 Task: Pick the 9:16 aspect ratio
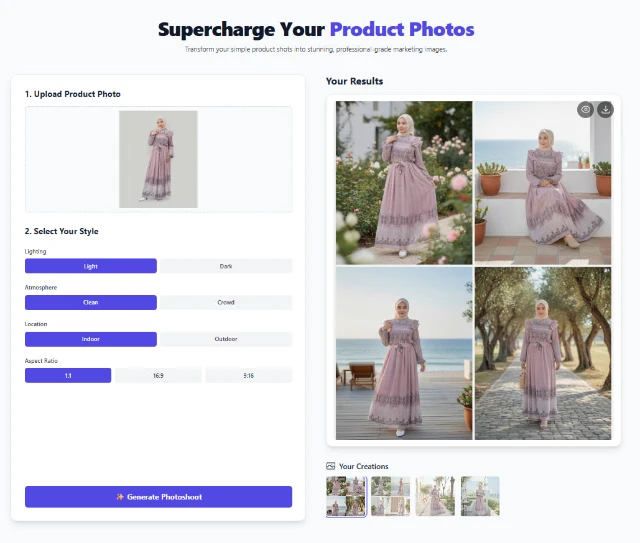pyautogui.click(x=248, y=375)
